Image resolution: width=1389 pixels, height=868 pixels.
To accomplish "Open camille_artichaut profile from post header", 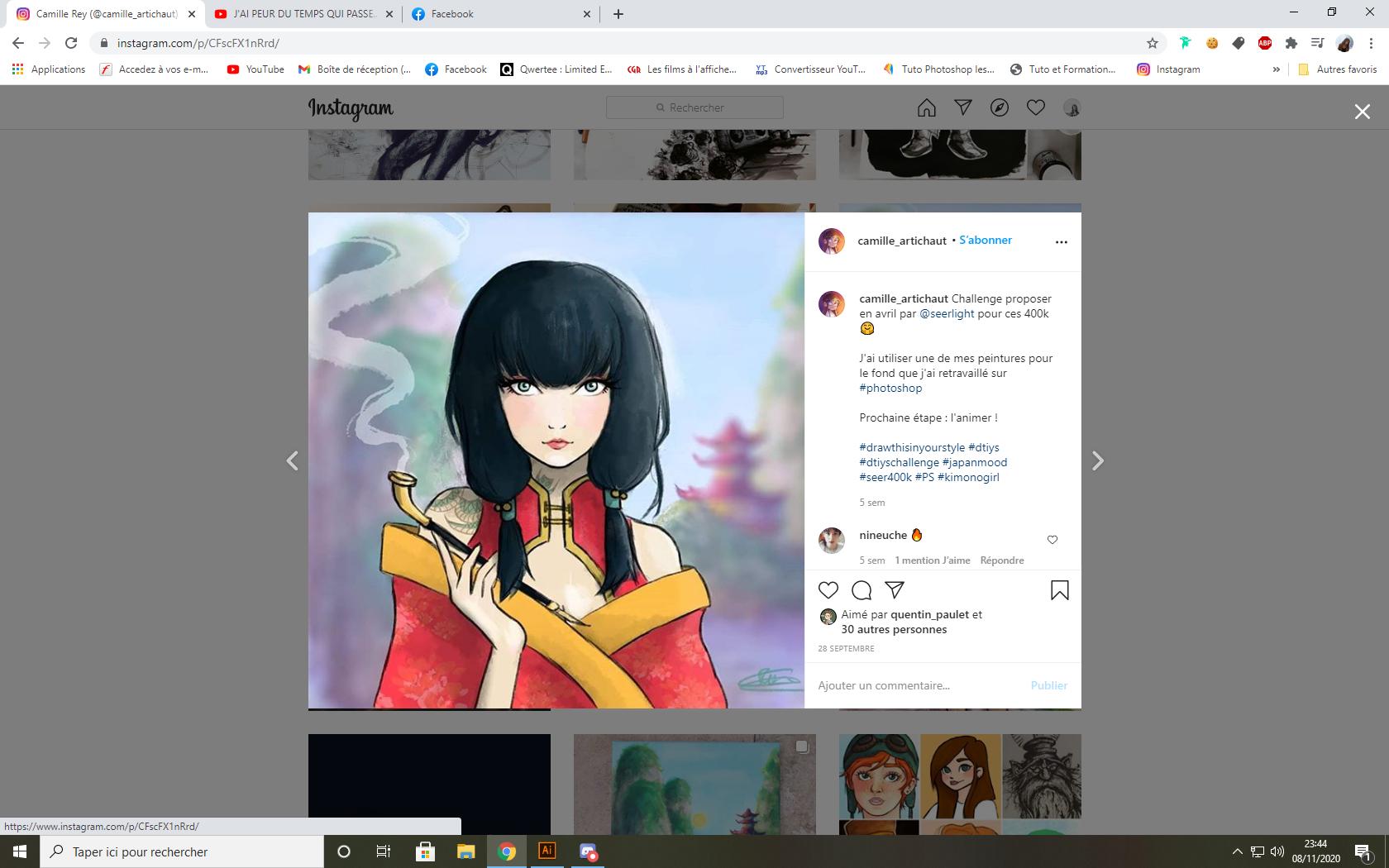I will [x=902, y=241].
